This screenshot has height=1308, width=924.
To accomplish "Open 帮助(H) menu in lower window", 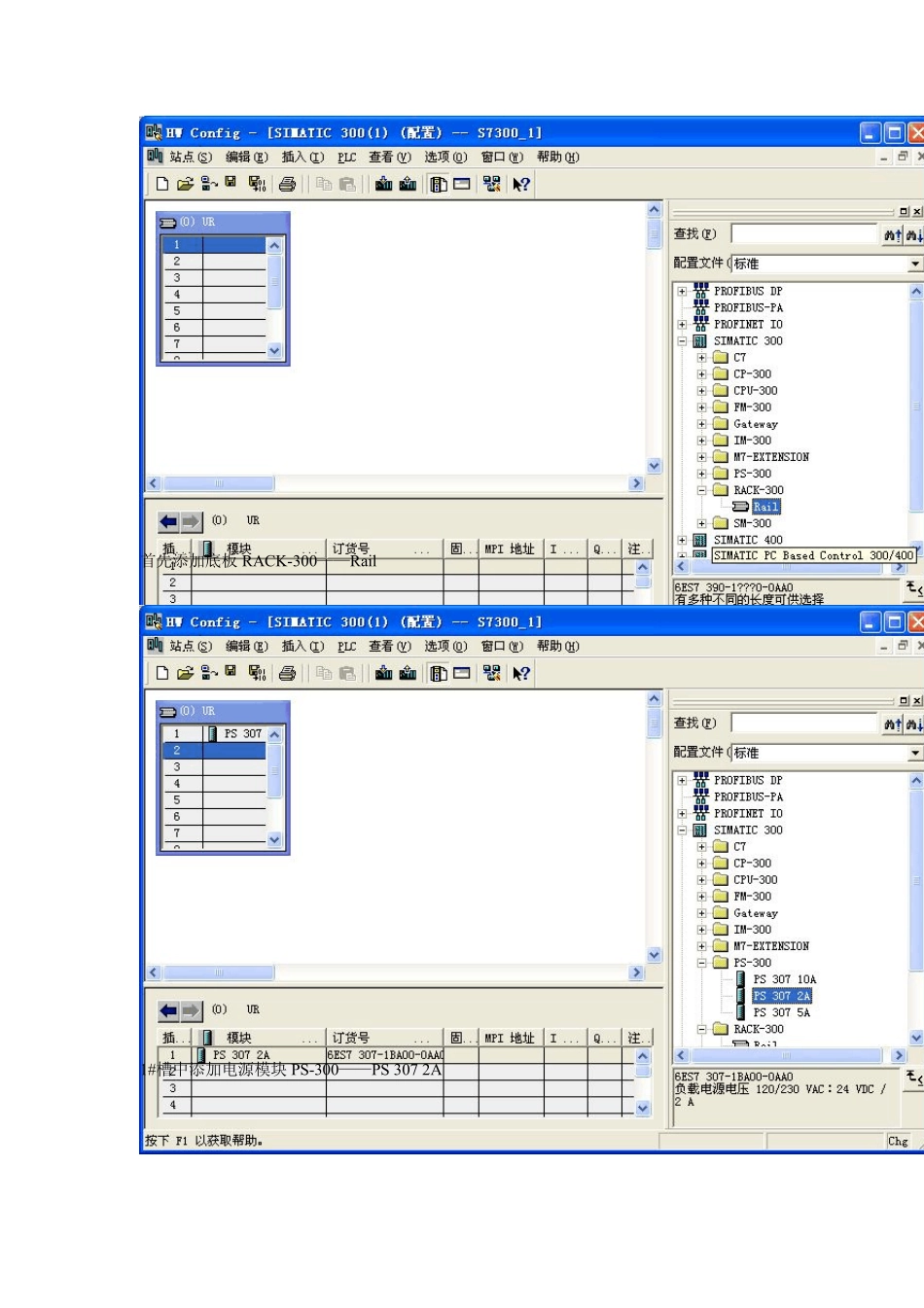I will (x=557, y=646).
